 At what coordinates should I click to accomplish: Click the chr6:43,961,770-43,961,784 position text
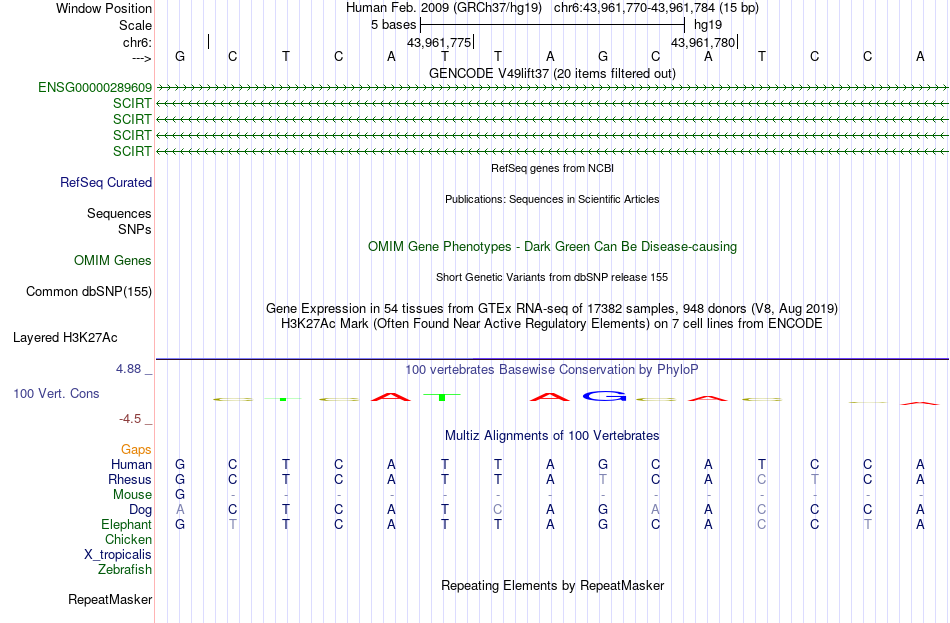click(x=656, y=8)
